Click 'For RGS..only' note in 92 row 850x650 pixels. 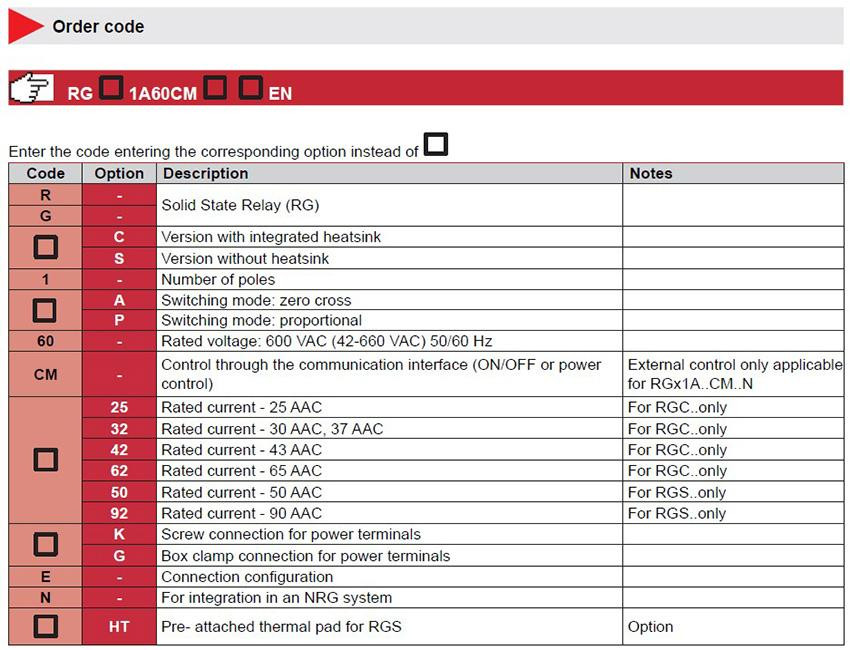click(x=677, y=513)
